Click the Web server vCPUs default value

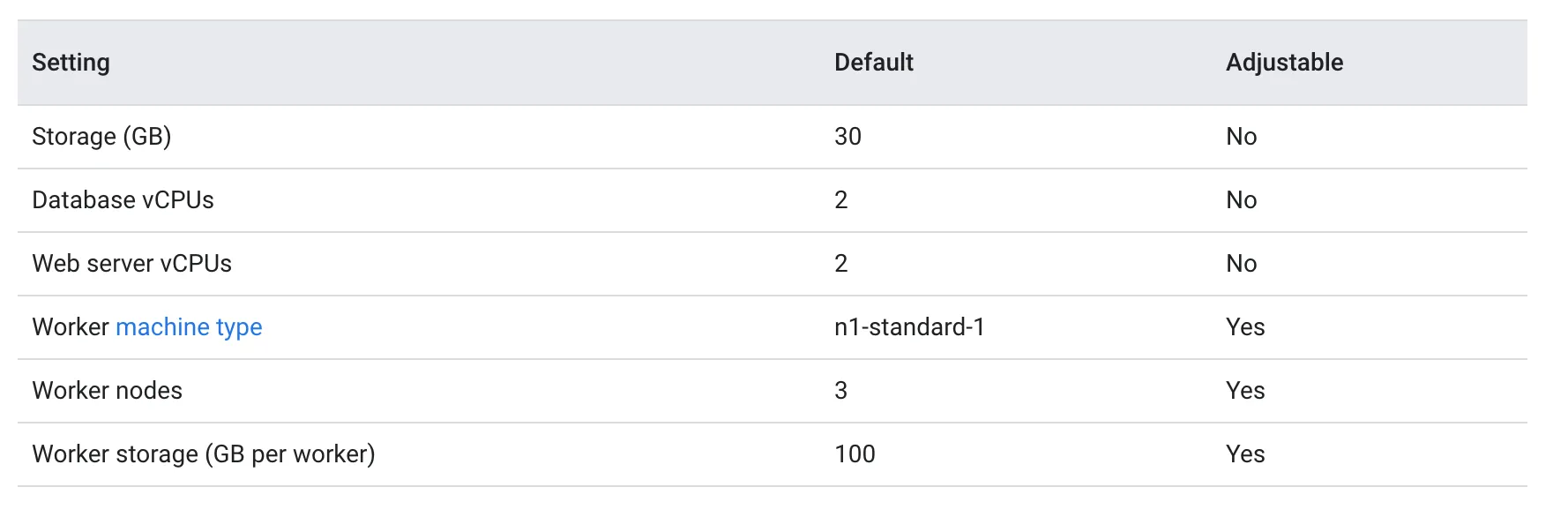(x=841, y=264)
